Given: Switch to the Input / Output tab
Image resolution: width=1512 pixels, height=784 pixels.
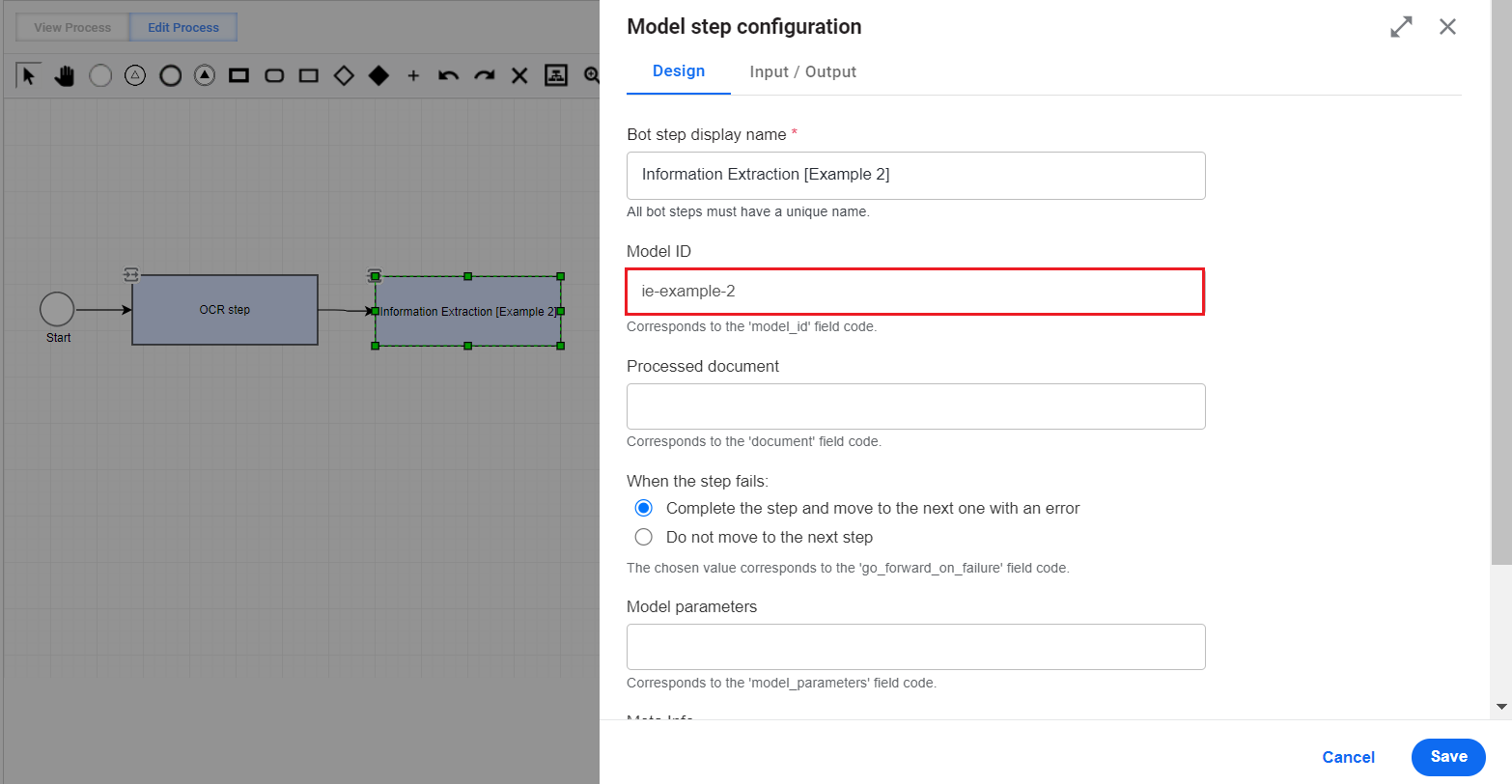Looking at the screenshot, I should tap(803, 71).
